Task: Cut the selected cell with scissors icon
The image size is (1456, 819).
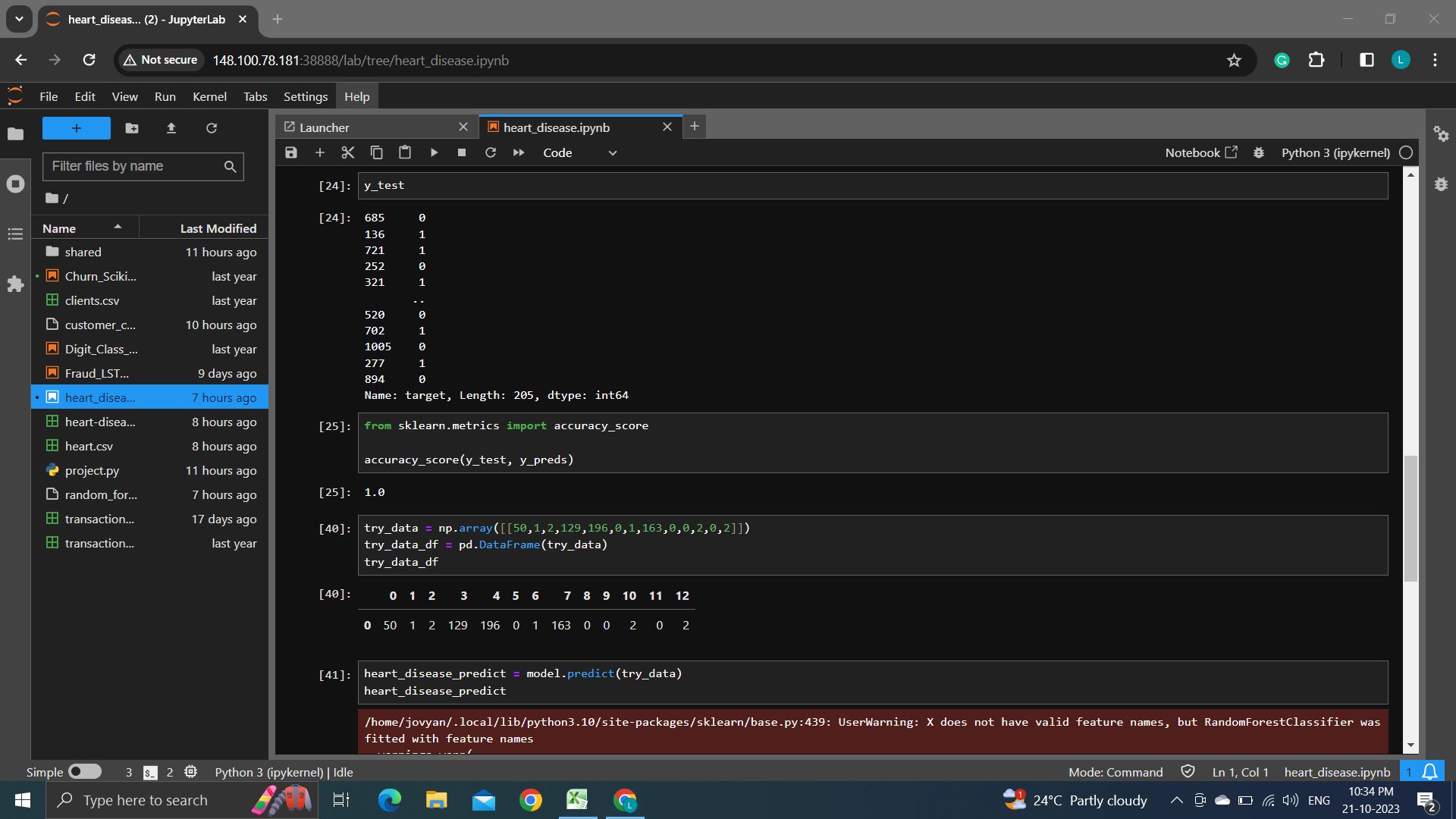Action: [348, 152]
